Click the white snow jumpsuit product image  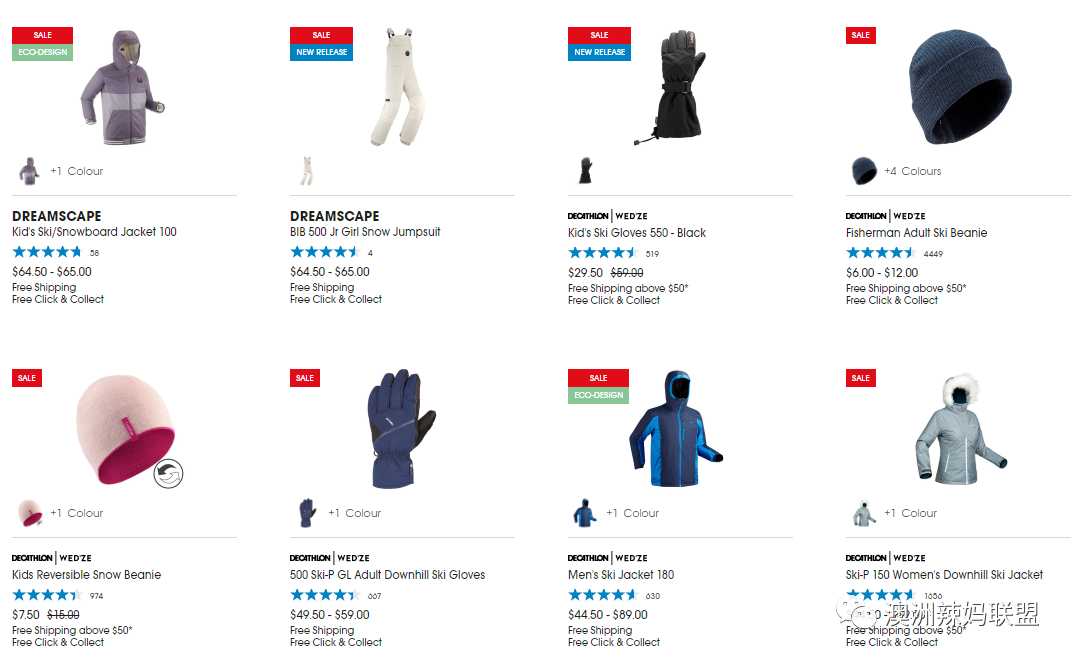coord(399,87)
